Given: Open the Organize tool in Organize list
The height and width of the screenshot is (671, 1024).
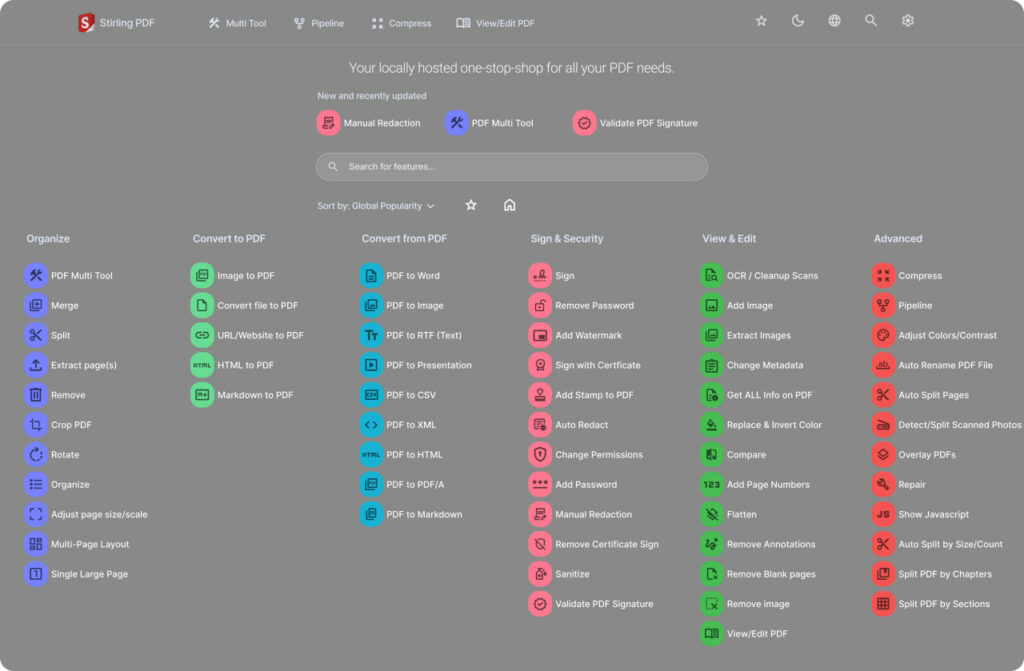Looking at the screenshot, I should click(x=57, y=484).
